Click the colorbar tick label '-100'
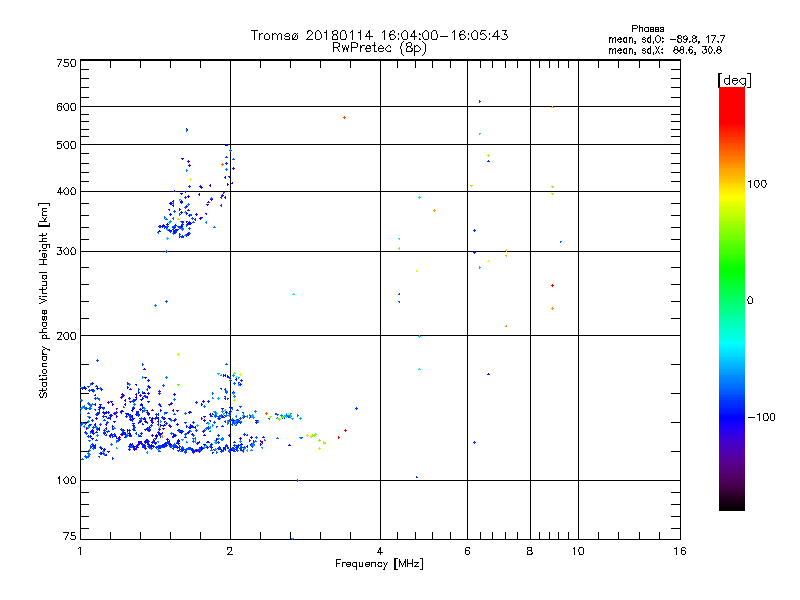This screenshot has width=800, height=600. tap(761, 417)
